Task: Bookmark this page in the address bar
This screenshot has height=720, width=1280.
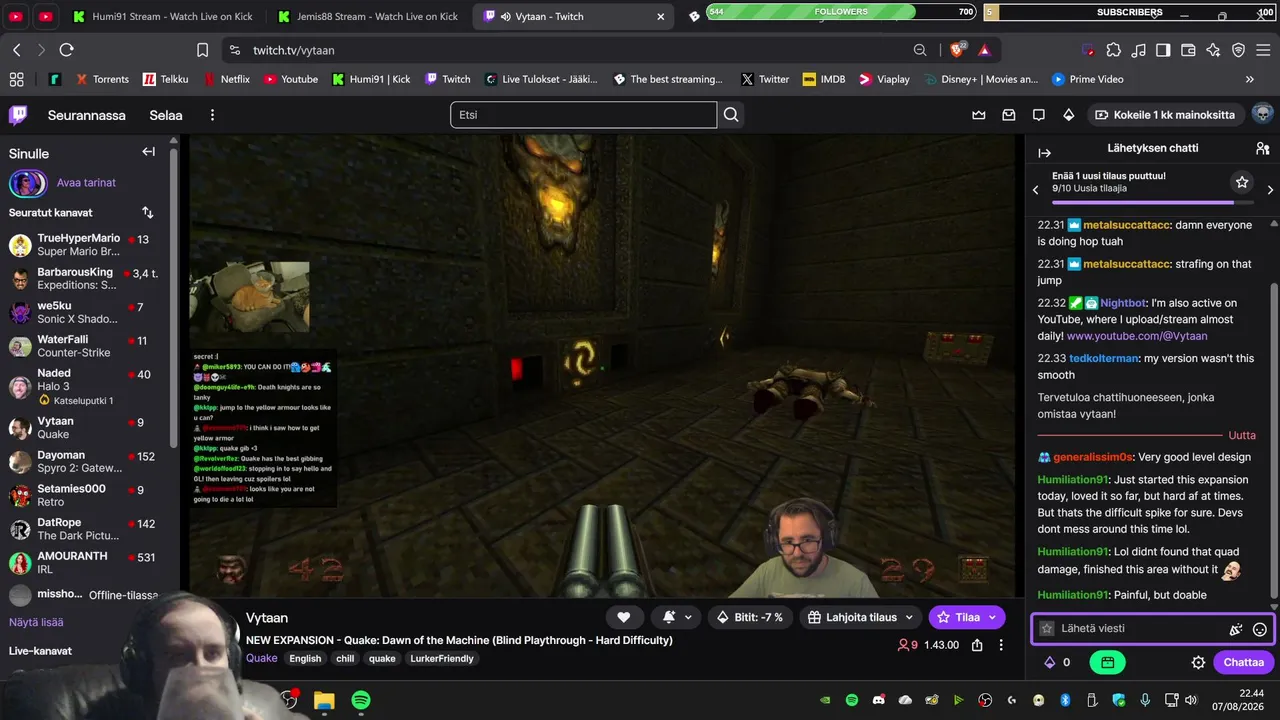Action: (202, 50)
